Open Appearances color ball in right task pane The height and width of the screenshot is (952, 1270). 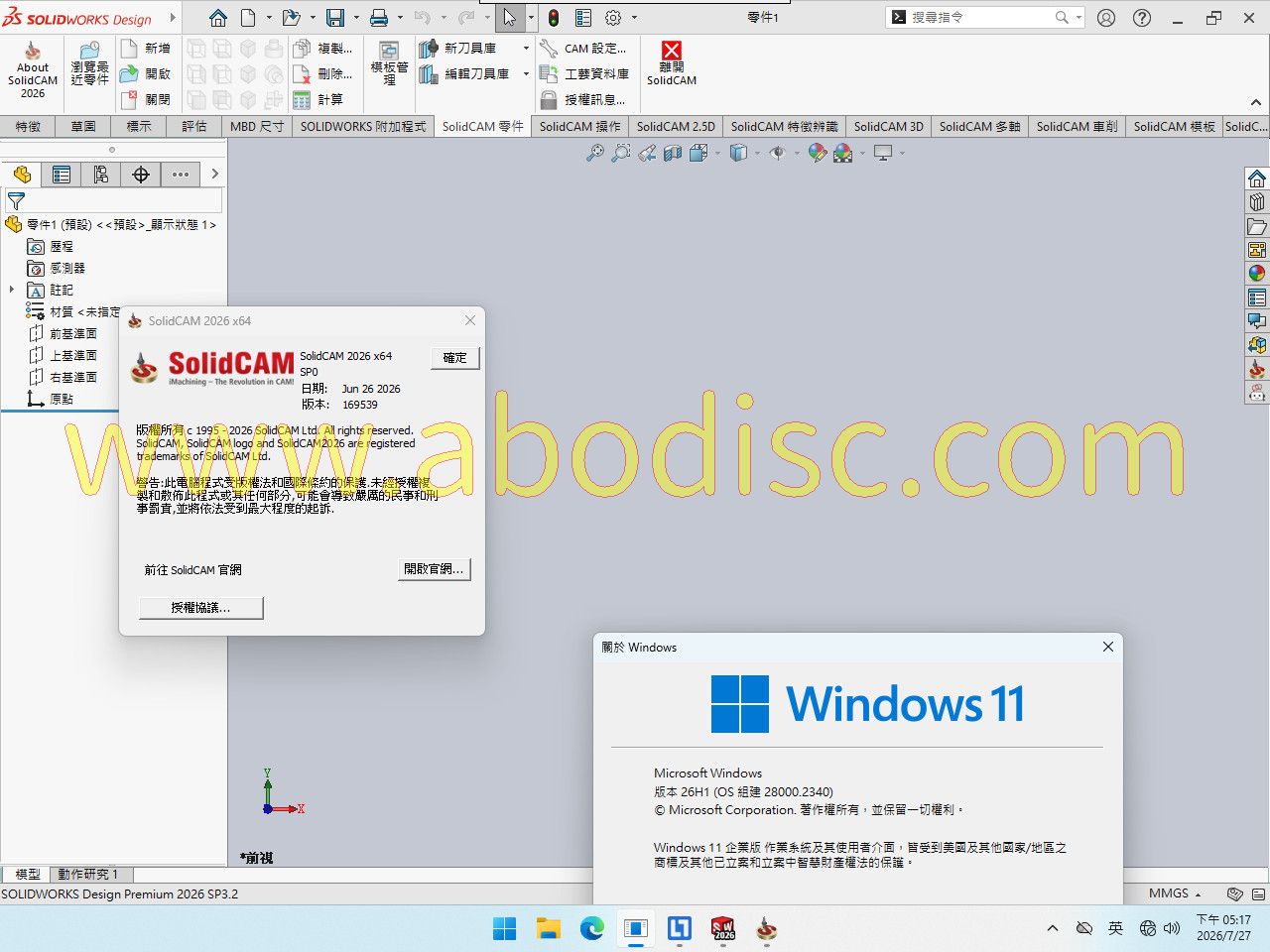click(x=1257, y=274)
